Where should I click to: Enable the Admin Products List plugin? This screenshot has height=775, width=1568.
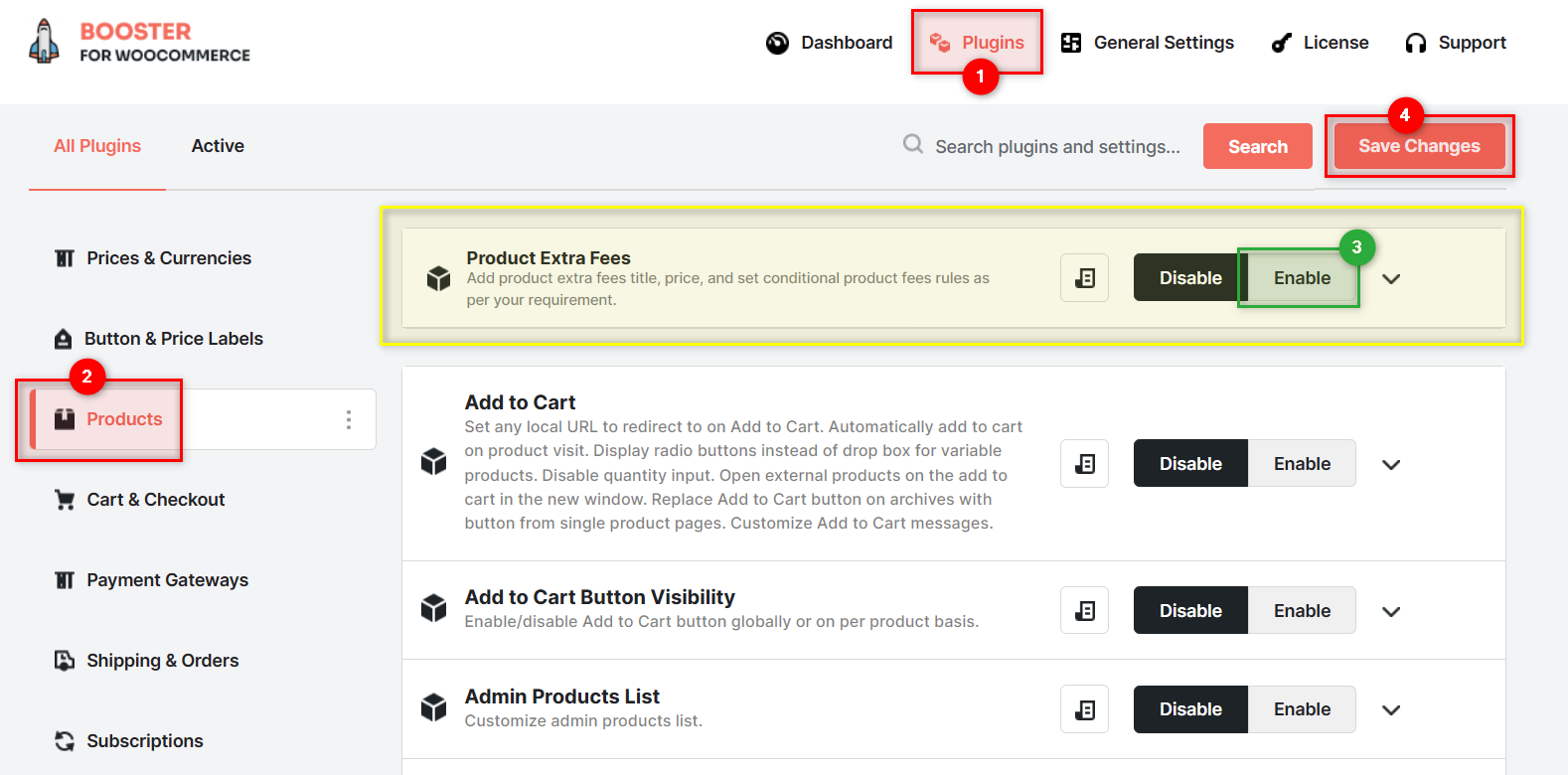click(x=1302, y=709)
